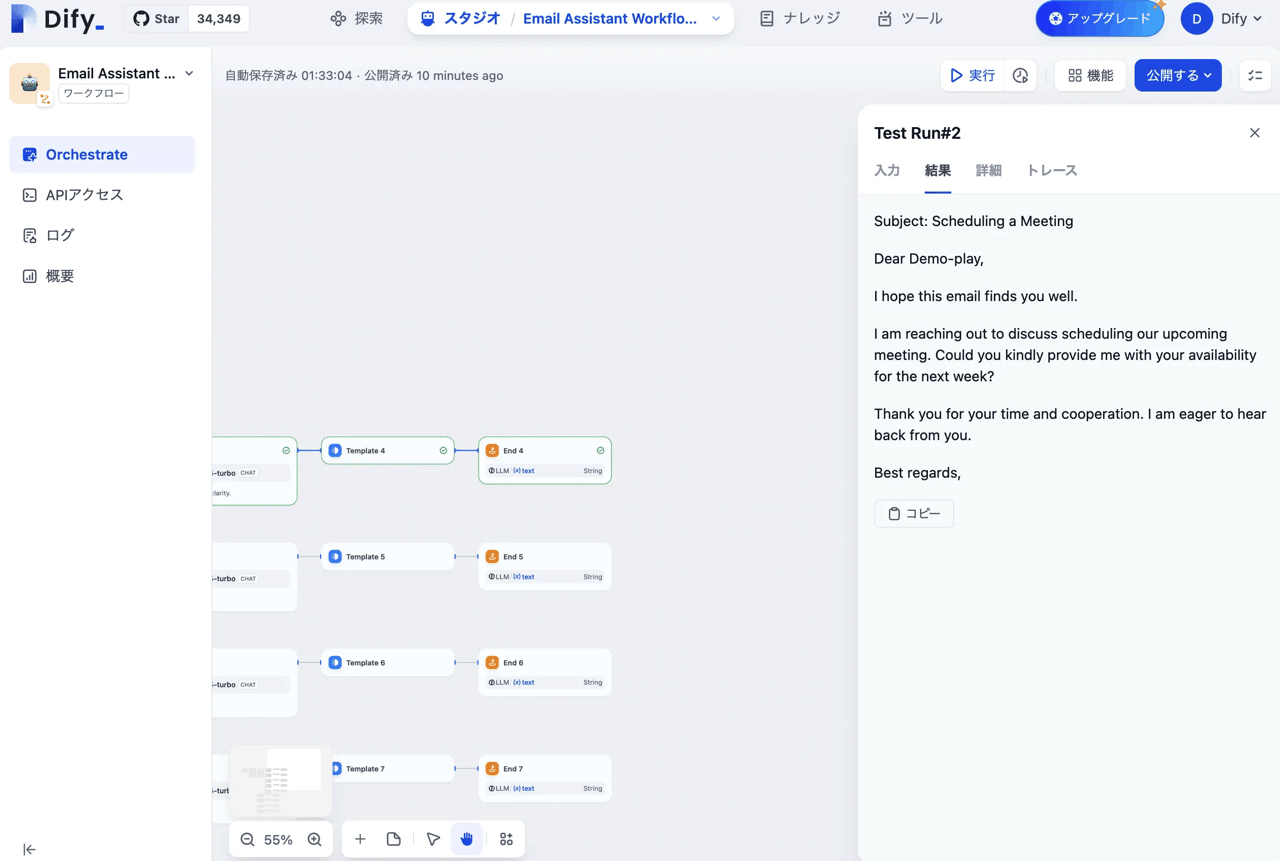
Task: Copy the result with コピー button
Action: point(914,513)
